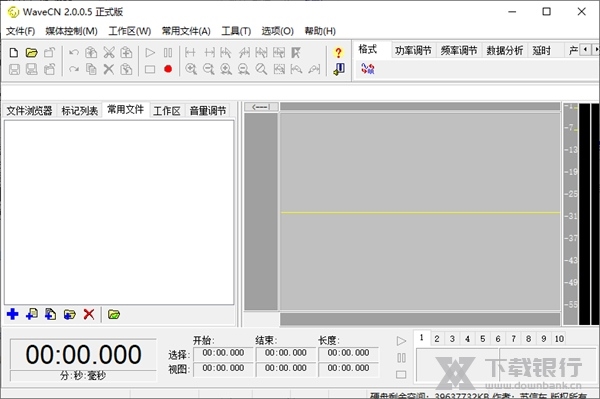600x399 pixels.
Task: Open the 选项(O) menu
Action: [x=277, y=31]
